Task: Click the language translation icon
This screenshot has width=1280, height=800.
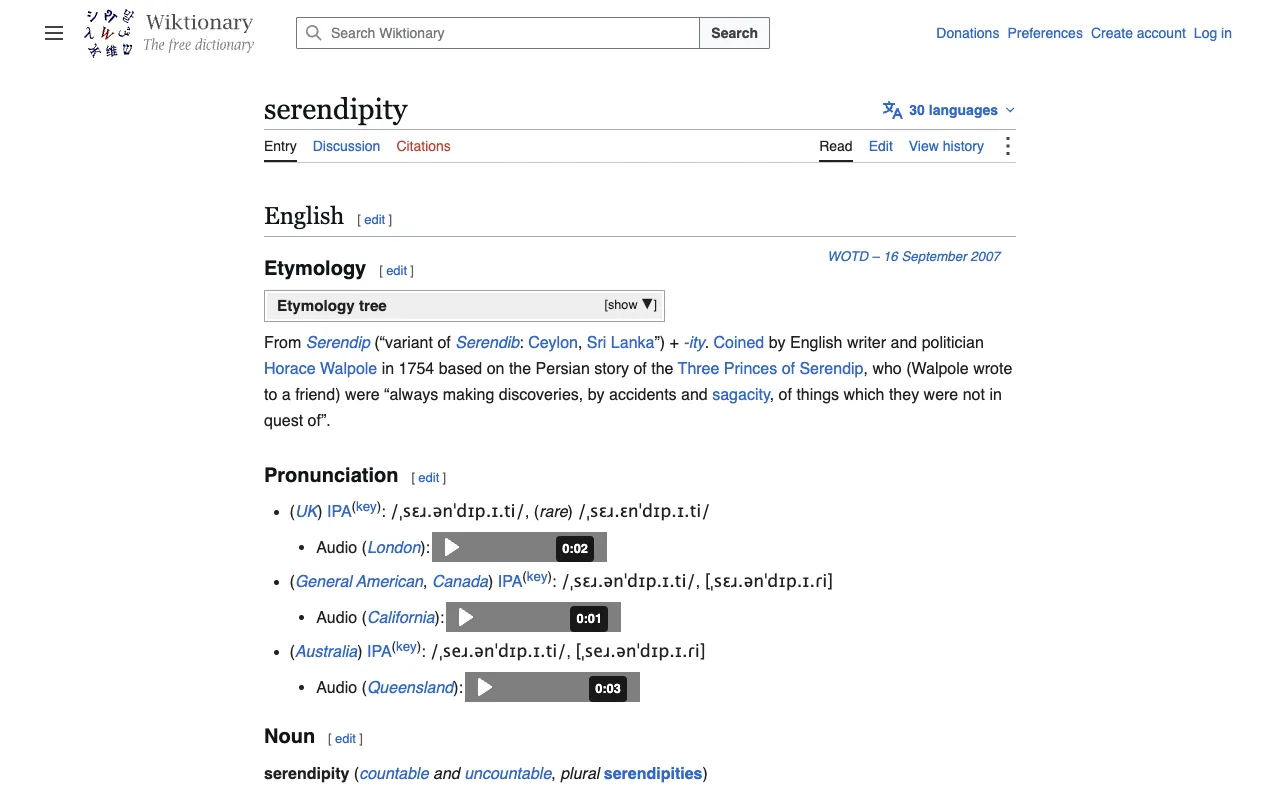Action: [x=892, y=110]
